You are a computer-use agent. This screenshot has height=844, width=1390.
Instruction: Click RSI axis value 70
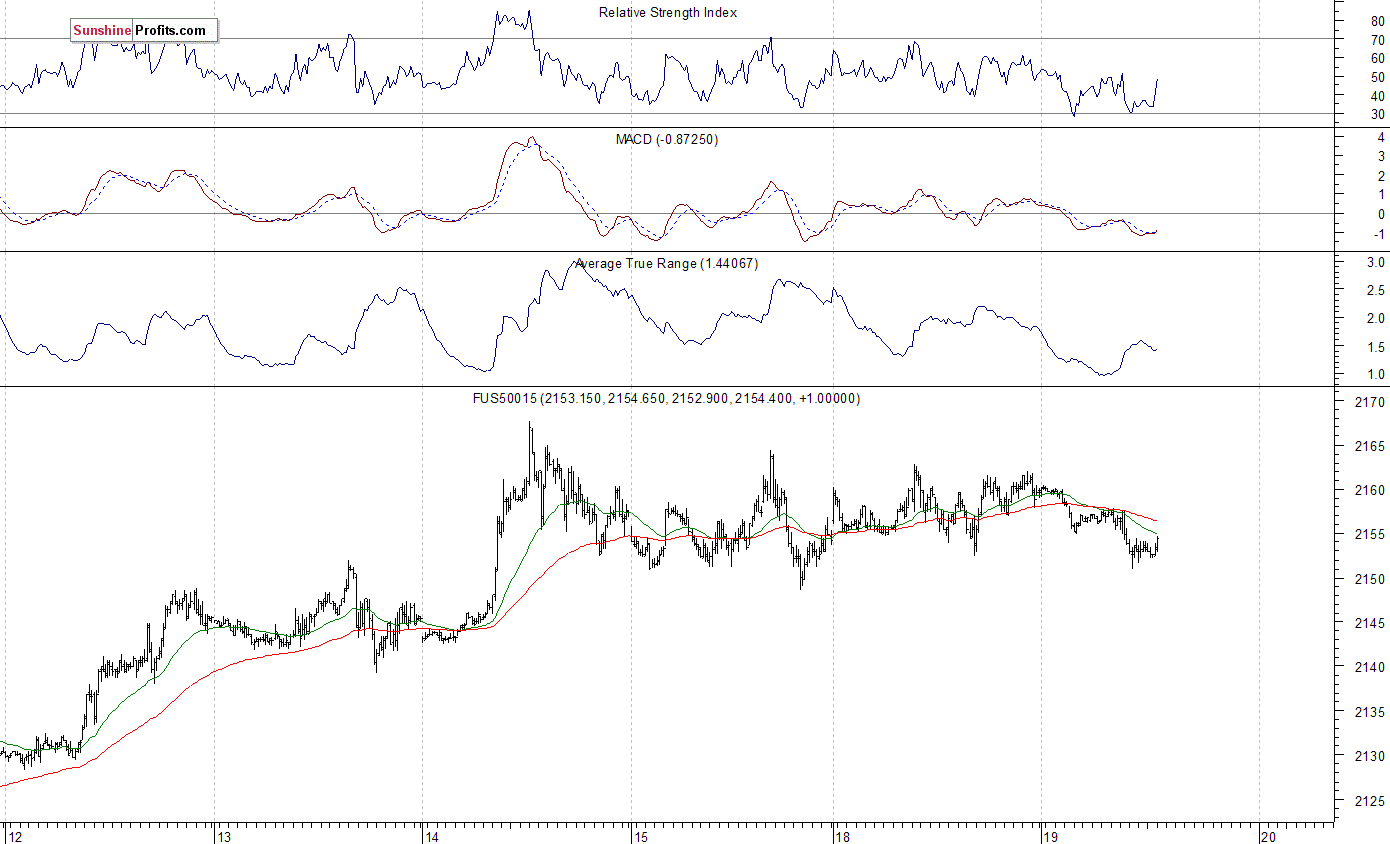pos(1378,40)
